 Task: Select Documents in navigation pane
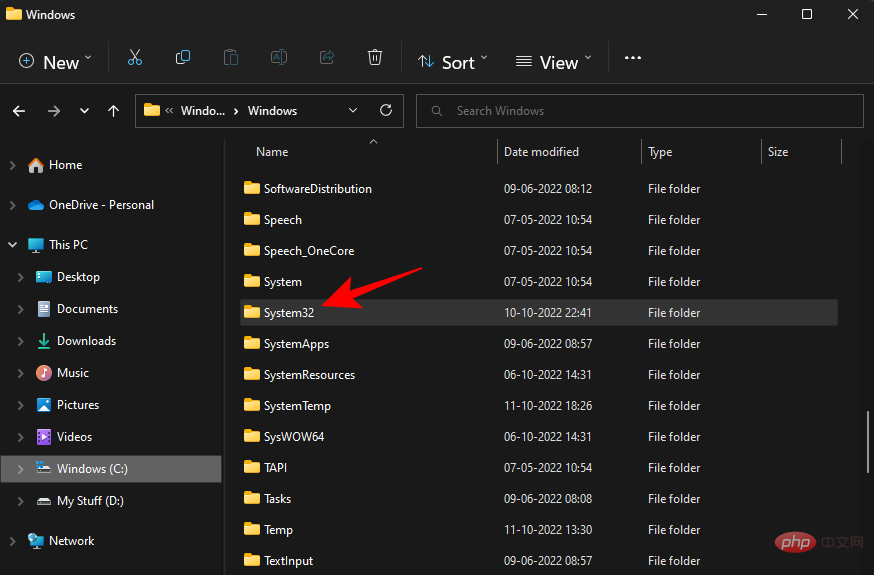pyautogui.click(x=88, y=309)
